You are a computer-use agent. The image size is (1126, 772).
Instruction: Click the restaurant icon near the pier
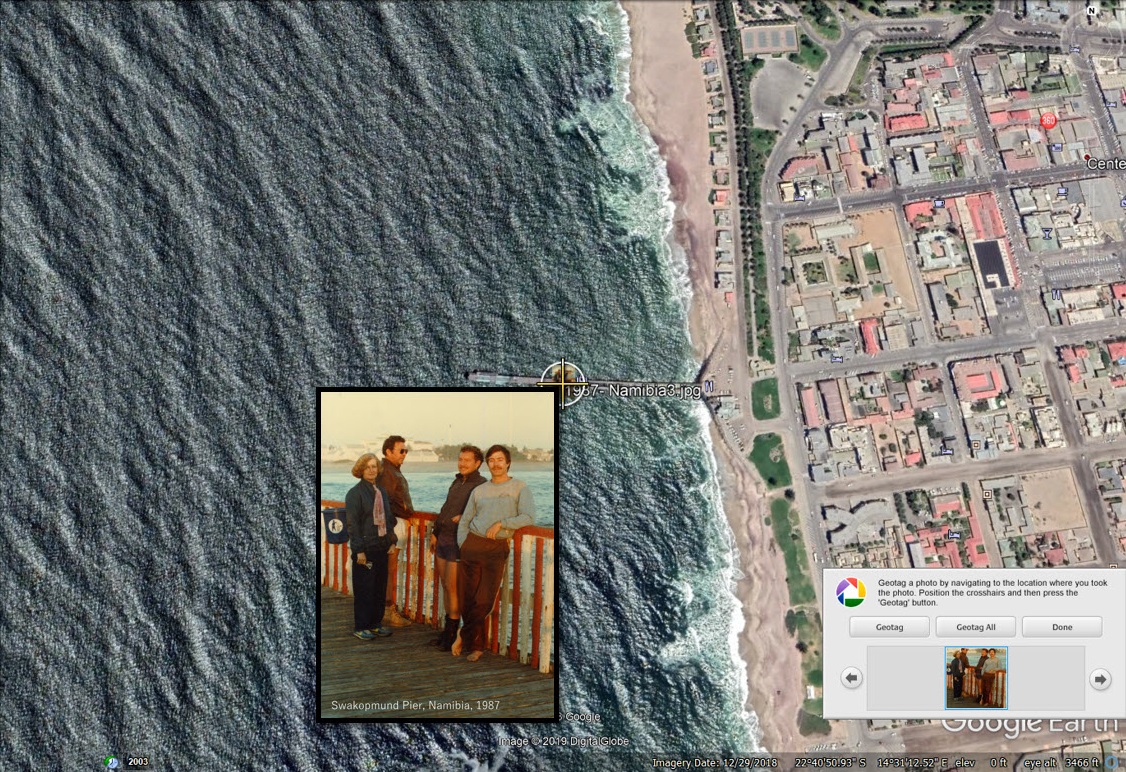point(709,386)
